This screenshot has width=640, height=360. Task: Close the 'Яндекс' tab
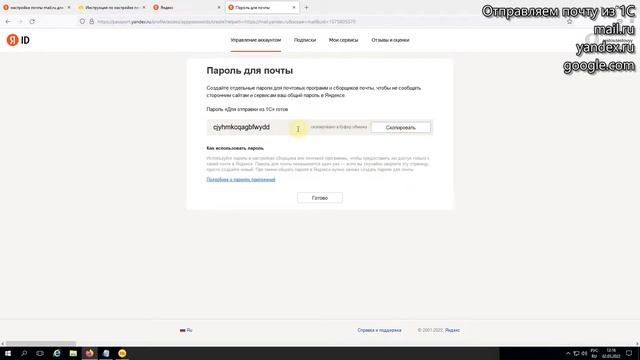click(x=219, y=7)
